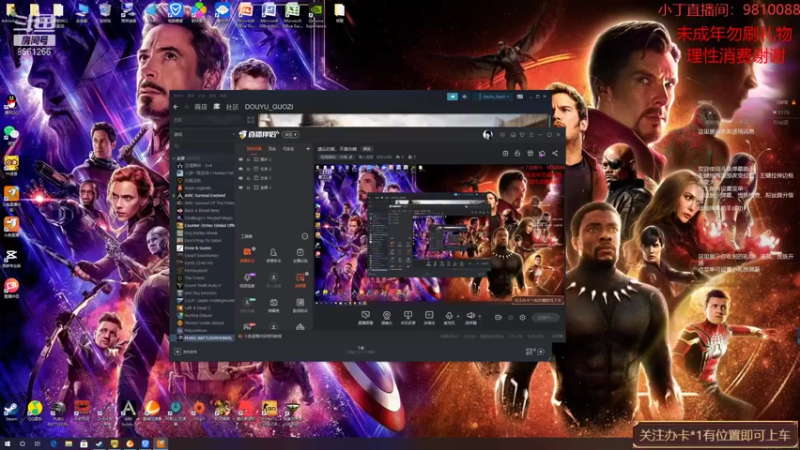Open the first orange toolbox tool

pyautogui.click(x=247, y=255)
